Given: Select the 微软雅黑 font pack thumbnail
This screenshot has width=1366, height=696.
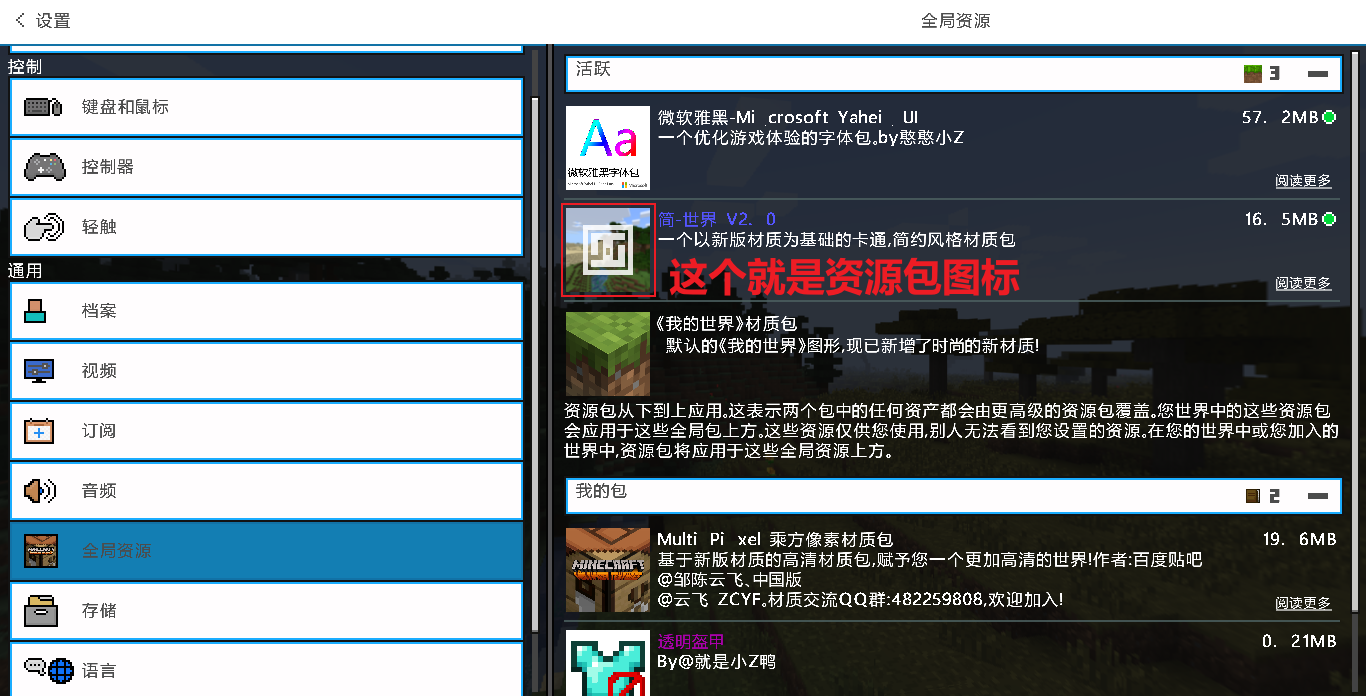Looking at the screenshot, I should (607, 148).
